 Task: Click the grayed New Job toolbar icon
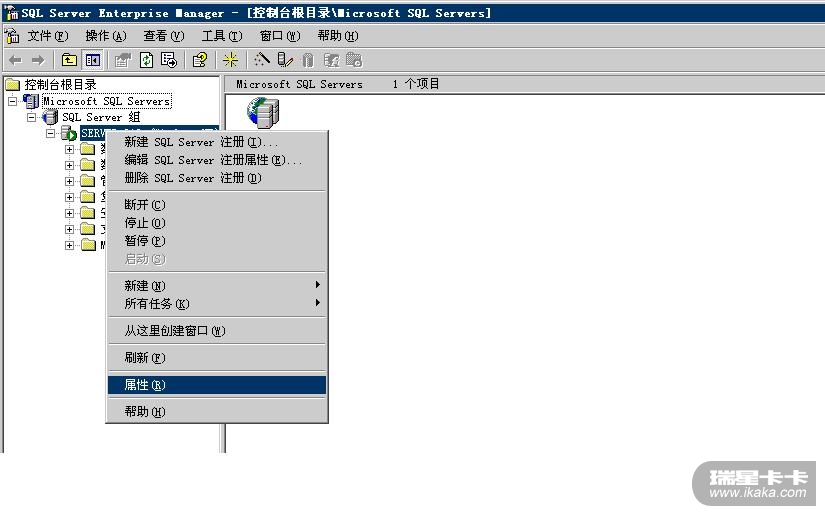coord(354,60)
